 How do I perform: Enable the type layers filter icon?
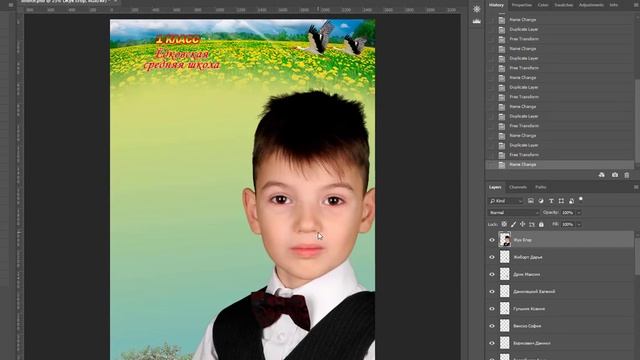pos(551,201)
